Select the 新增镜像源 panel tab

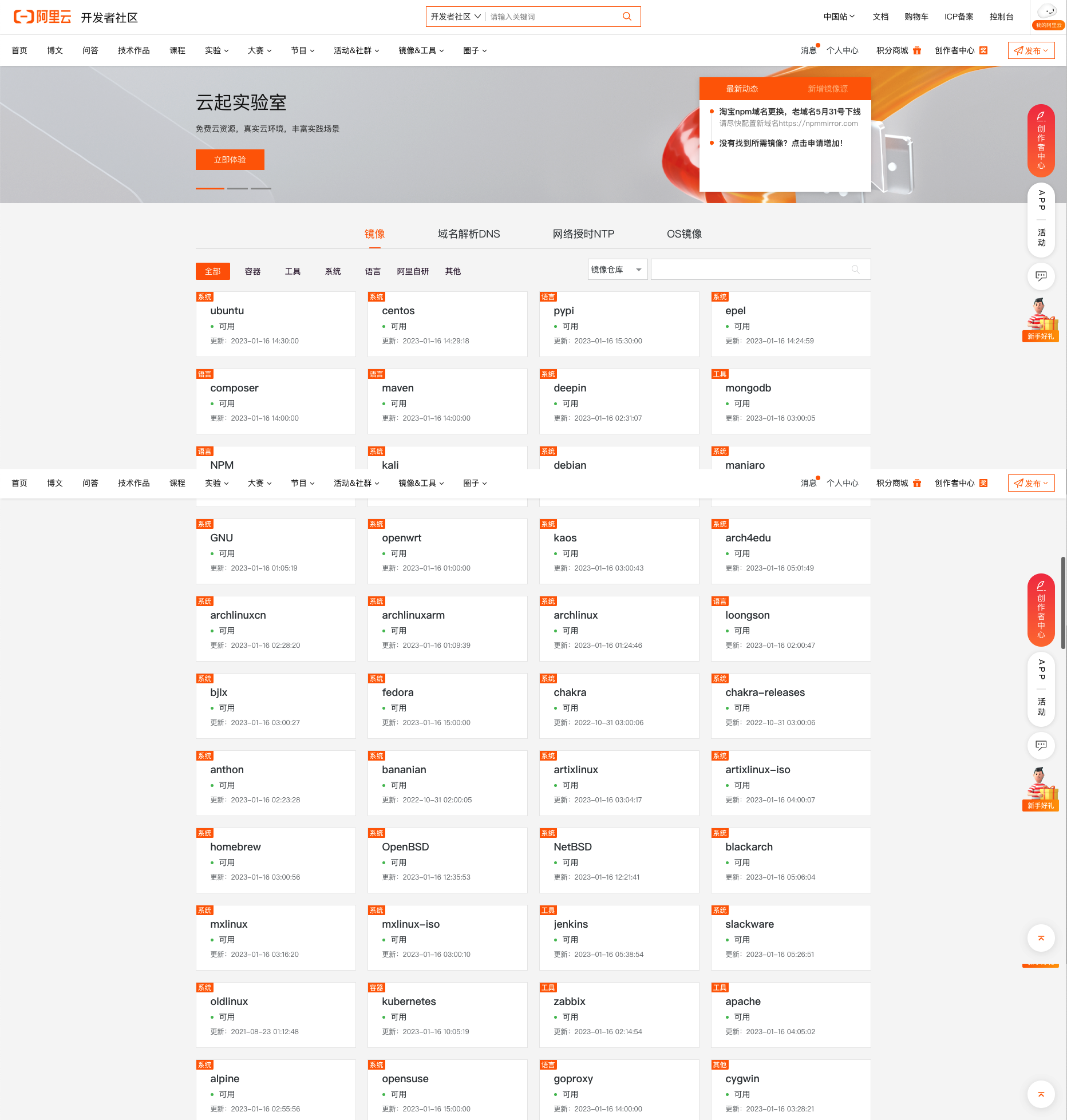[x=827, y=89]
